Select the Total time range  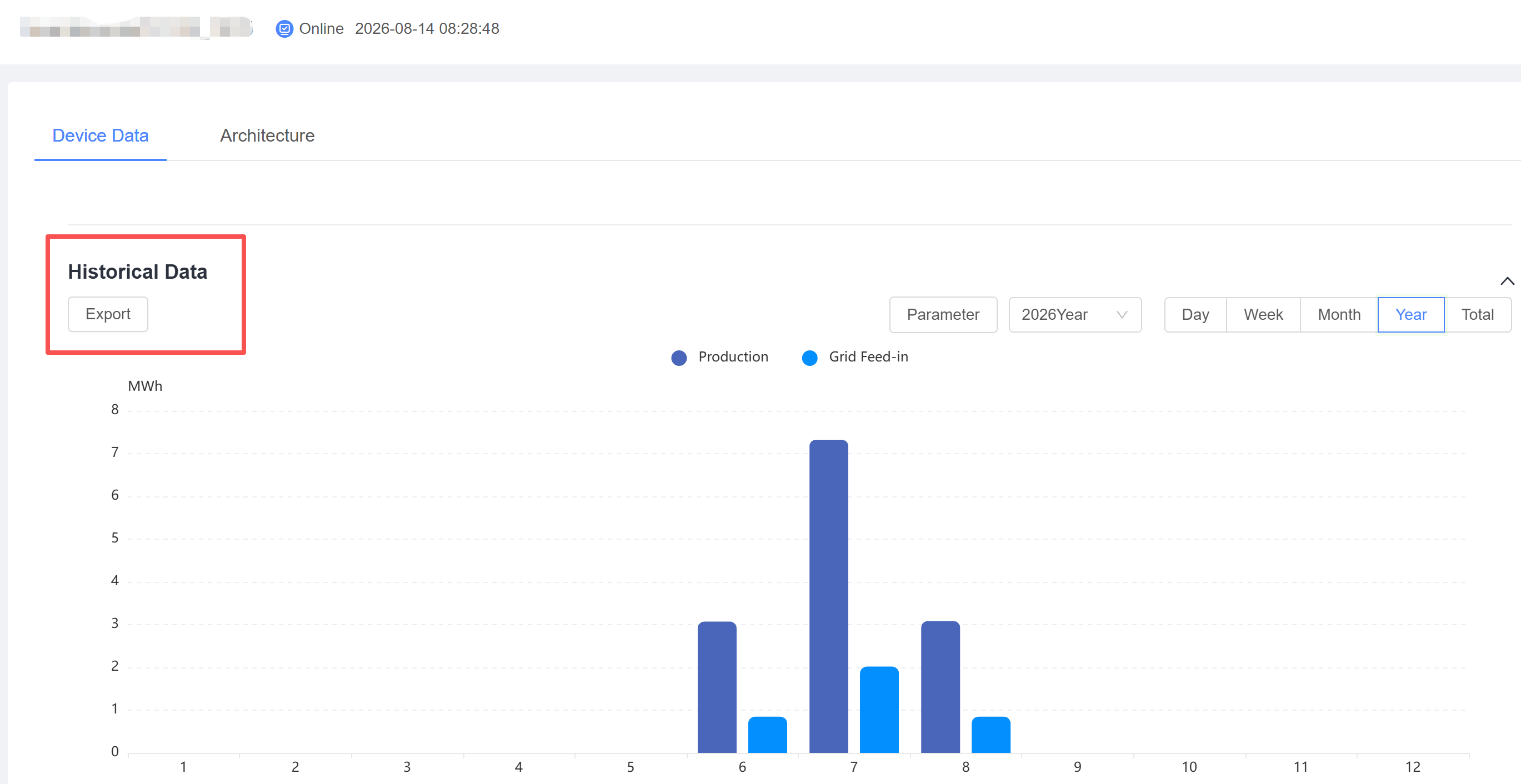(1478, 315)
